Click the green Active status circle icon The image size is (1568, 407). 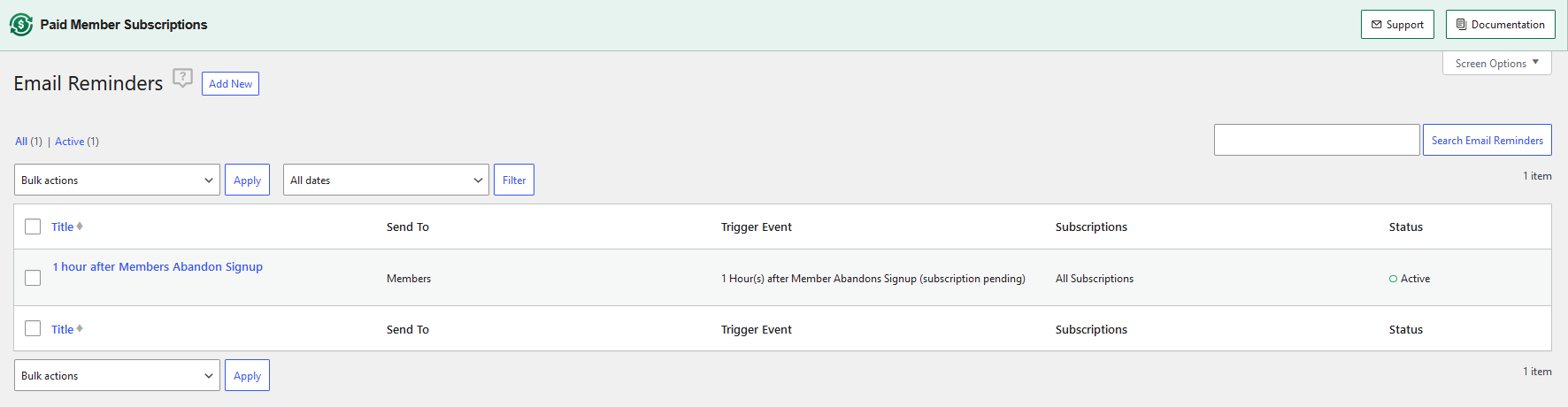click(x=1394, y=279)
